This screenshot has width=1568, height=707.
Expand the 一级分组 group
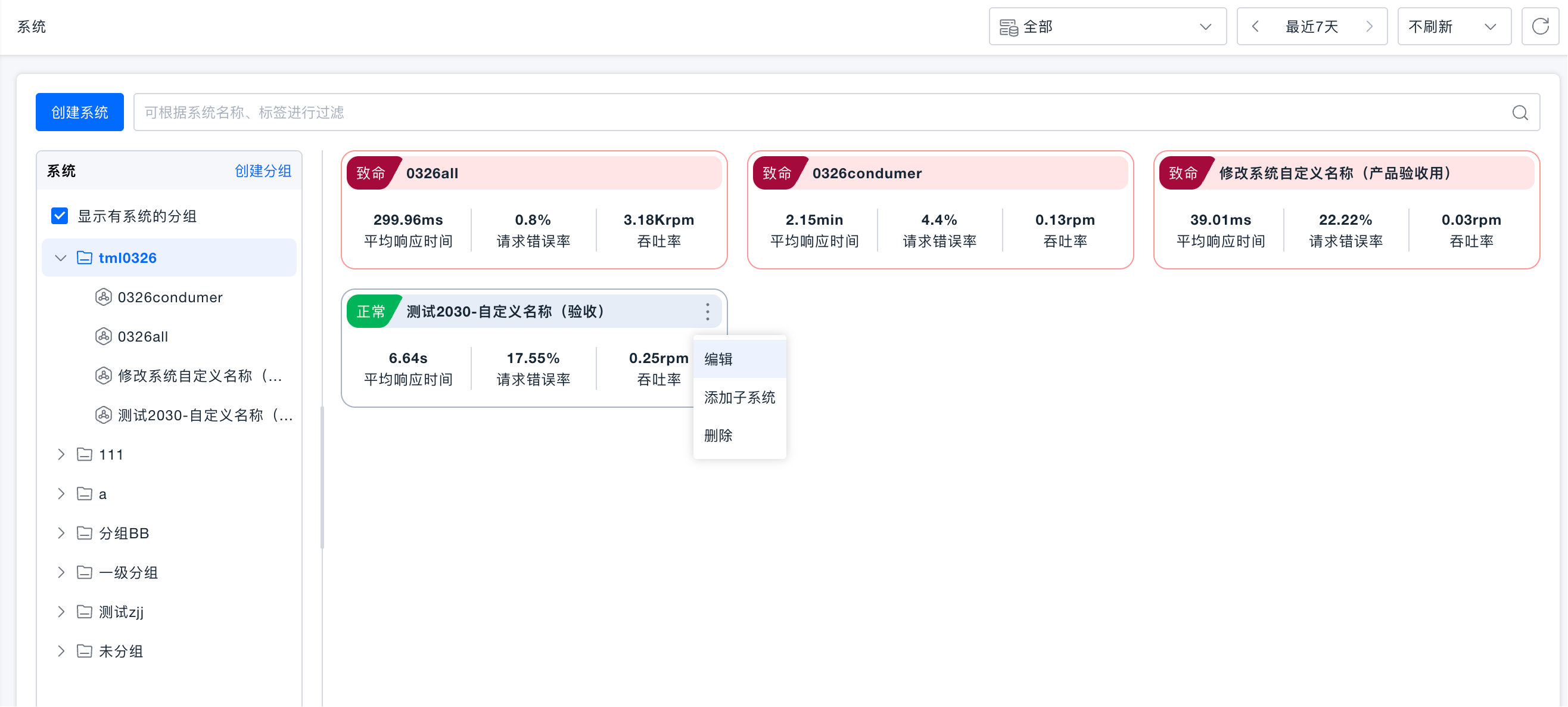pos(61,572)
